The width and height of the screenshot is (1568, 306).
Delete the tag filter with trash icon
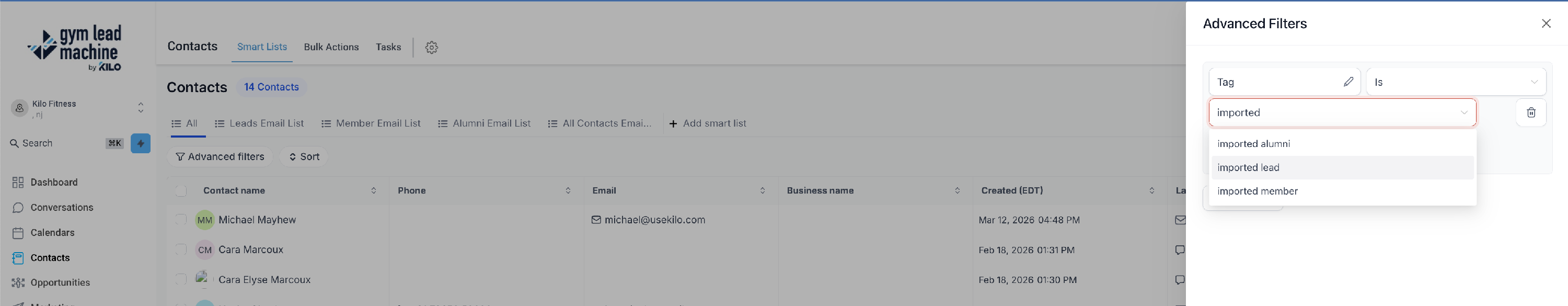pos(1531,113)
